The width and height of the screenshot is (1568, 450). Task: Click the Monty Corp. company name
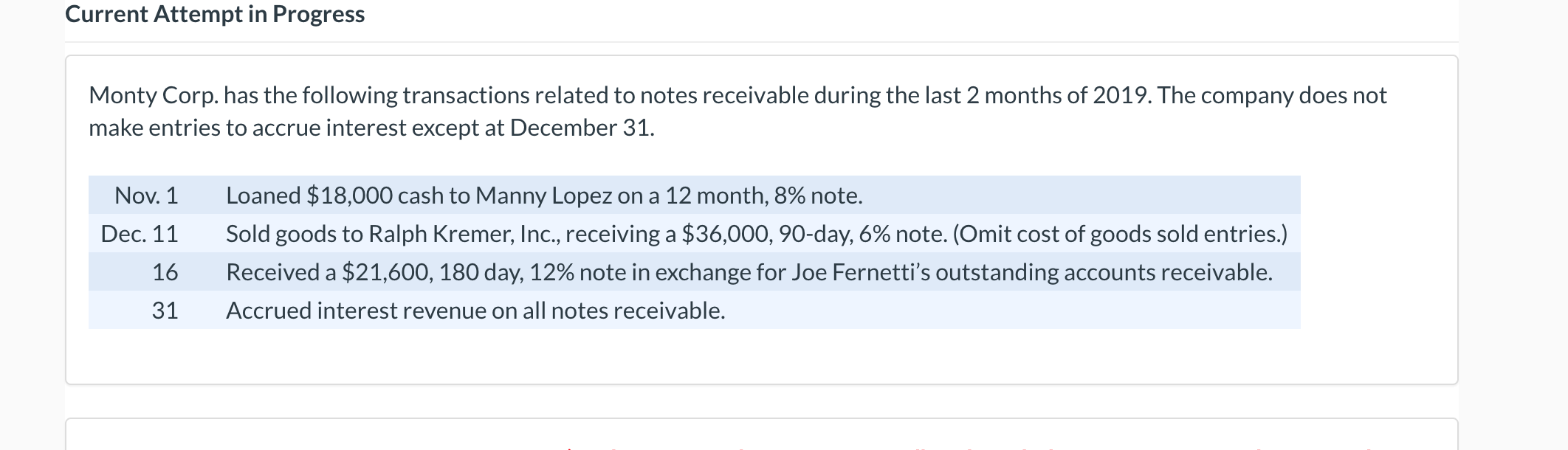point(153,95)
